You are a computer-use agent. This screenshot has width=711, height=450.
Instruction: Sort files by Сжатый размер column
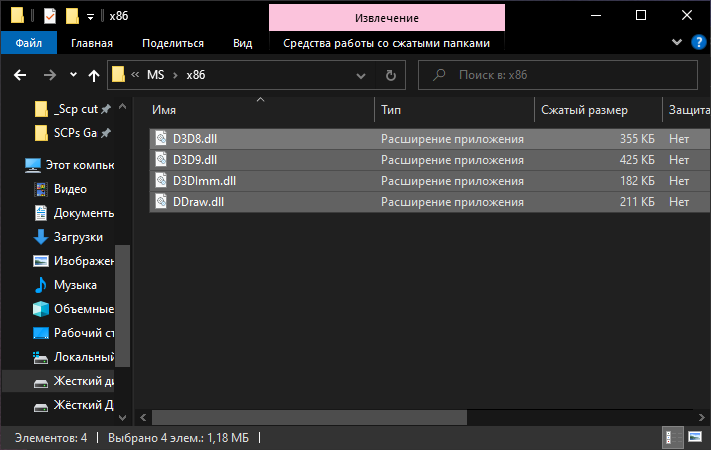(x=584, y=108)
